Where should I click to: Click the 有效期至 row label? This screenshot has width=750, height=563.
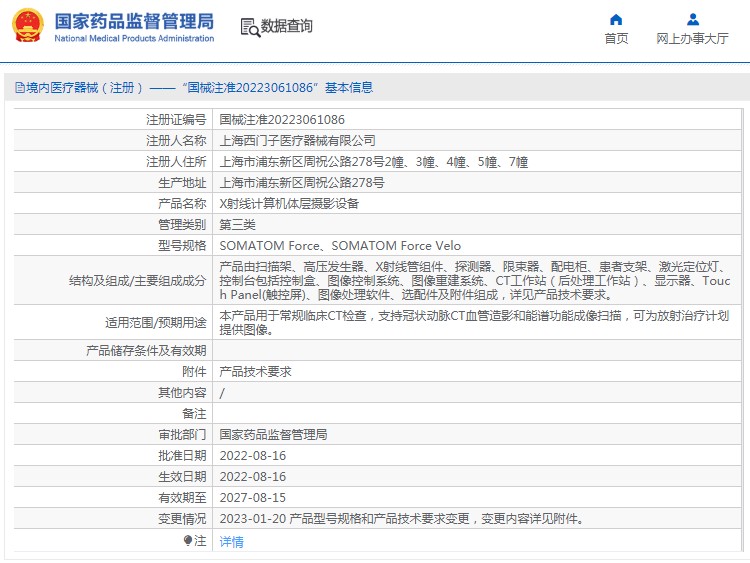[x=182, y=497]
